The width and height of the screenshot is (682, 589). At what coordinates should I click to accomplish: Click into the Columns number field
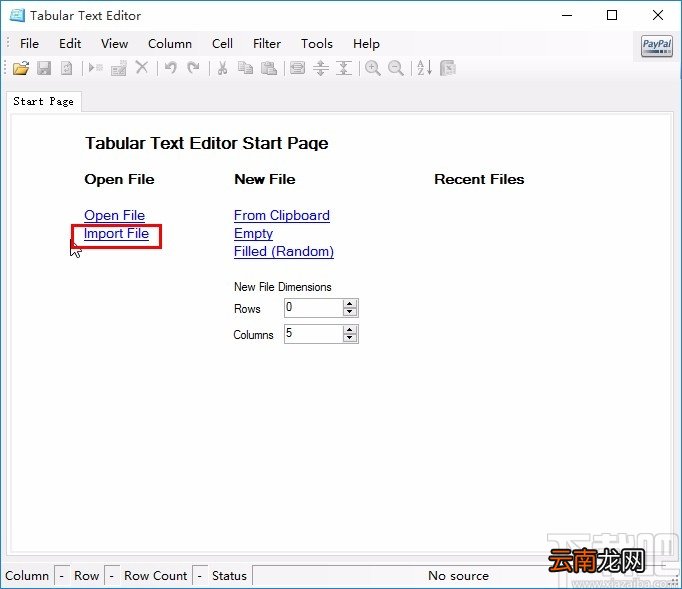coord(313,334)
